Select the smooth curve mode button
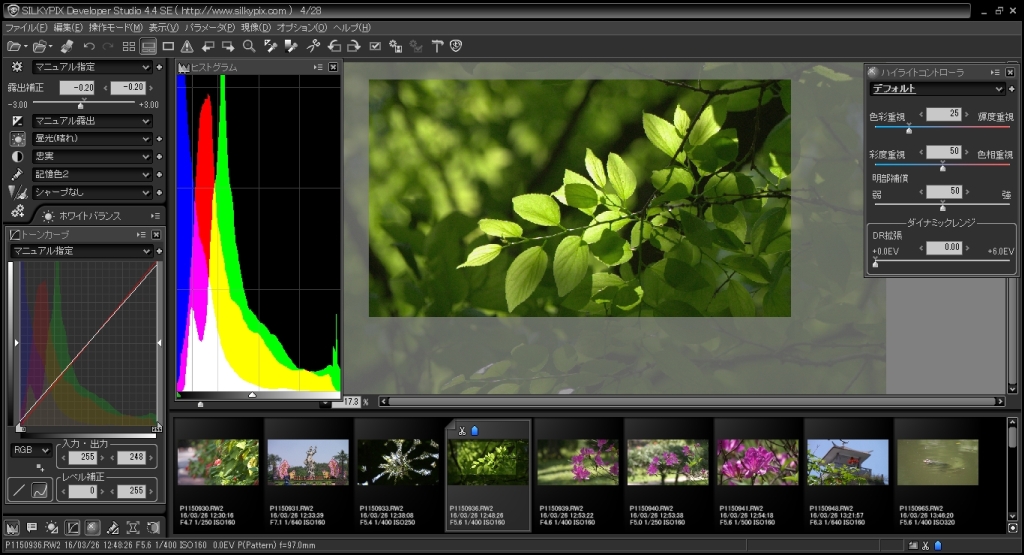The image size is (1024, 555). click(41, 490)
